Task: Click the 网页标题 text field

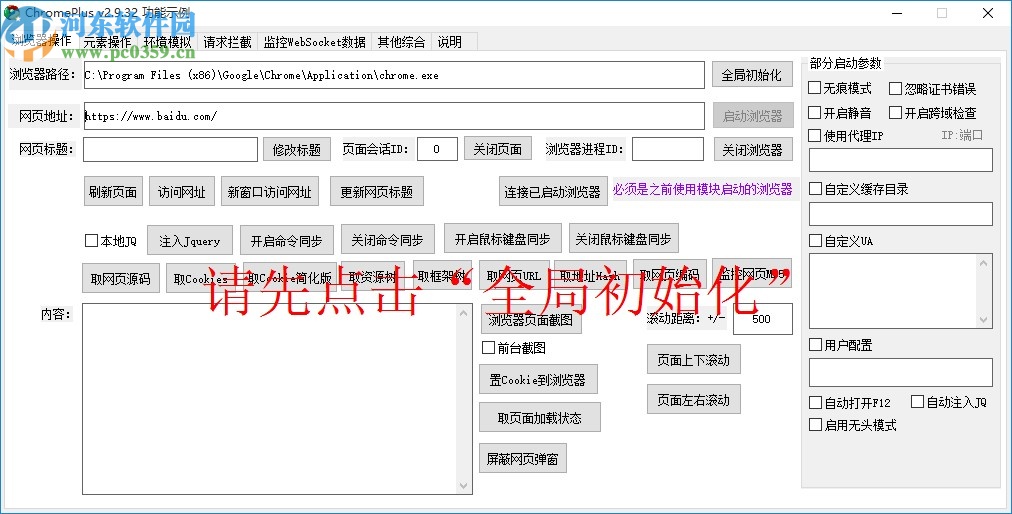Action: [170, 149]
